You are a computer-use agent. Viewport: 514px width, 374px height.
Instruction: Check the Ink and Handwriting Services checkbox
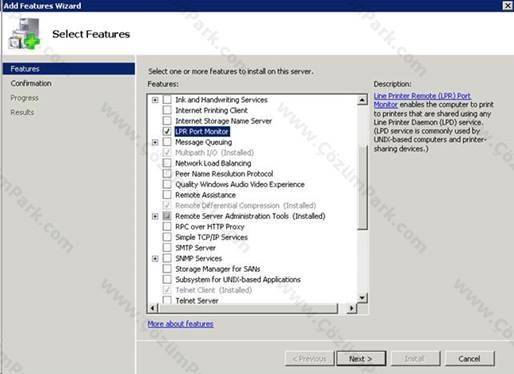167,99
